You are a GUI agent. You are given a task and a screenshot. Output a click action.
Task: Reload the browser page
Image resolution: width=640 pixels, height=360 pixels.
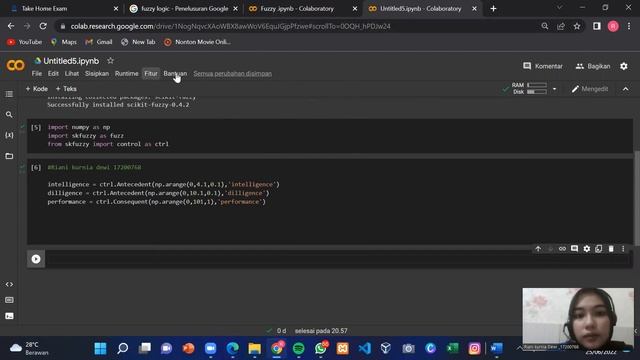pyautogui.click(x=43, y=26)
